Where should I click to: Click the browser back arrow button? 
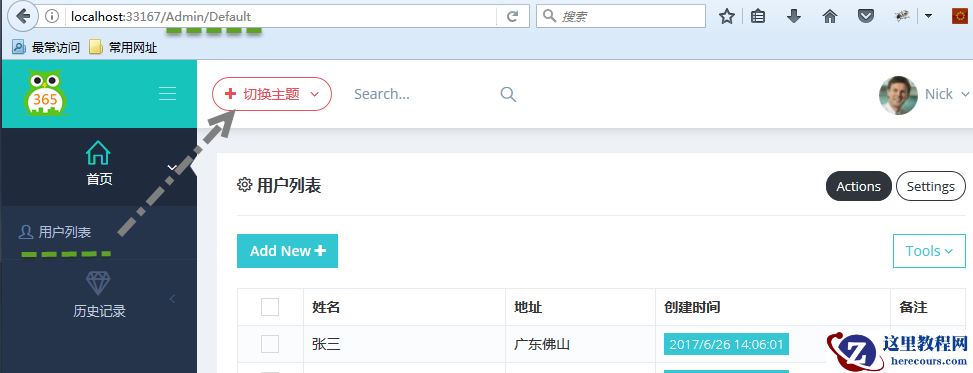point(24,16)
